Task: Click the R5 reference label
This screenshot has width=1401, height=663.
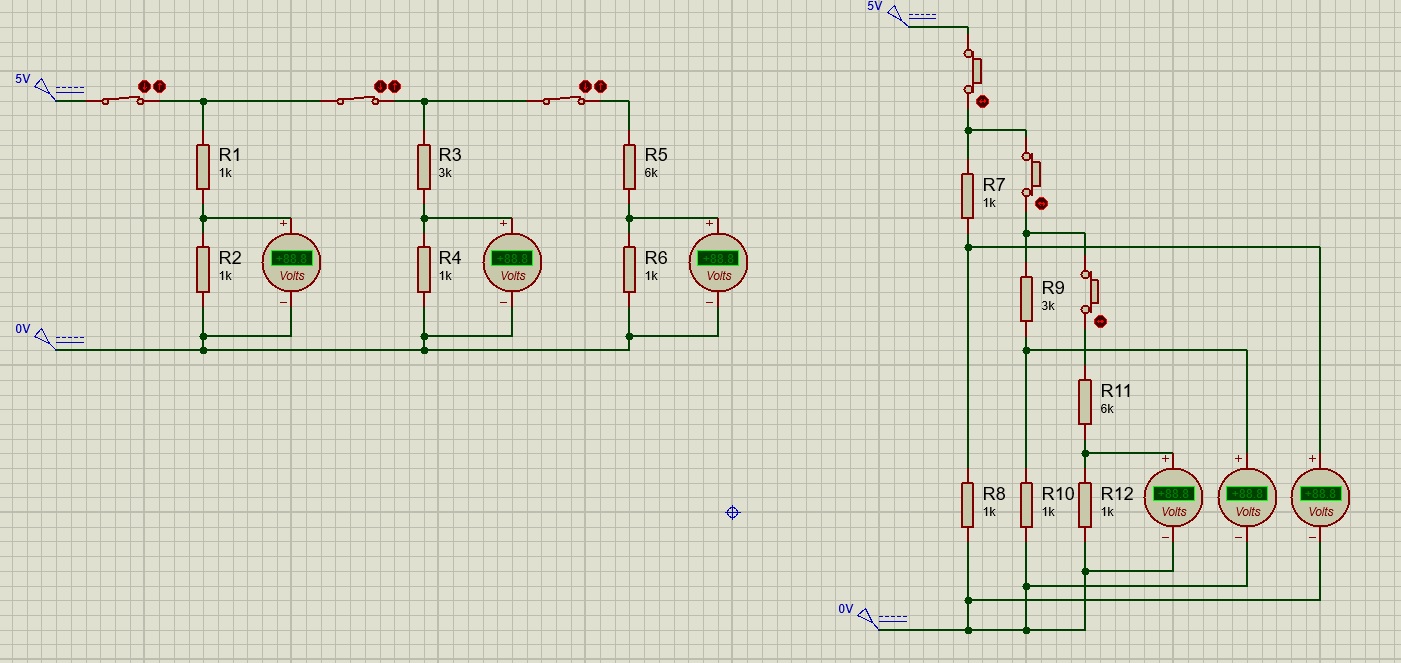Action: click(x=656, y=155)
